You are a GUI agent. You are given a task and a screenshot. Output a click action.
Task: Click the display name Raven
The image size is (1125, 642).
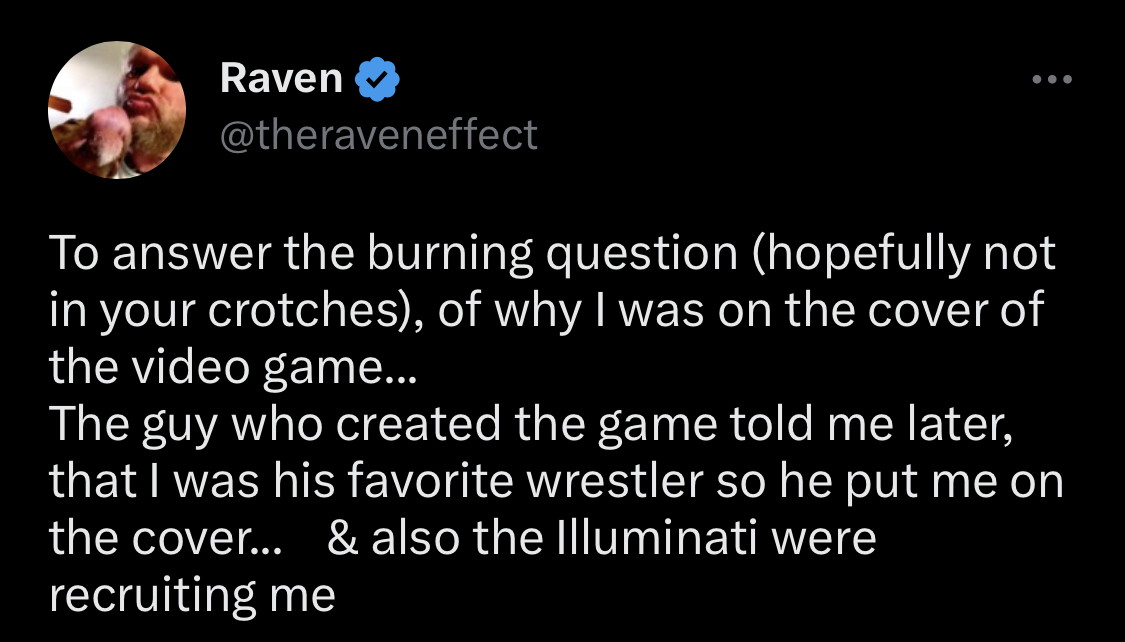click(x=281, y=79)
